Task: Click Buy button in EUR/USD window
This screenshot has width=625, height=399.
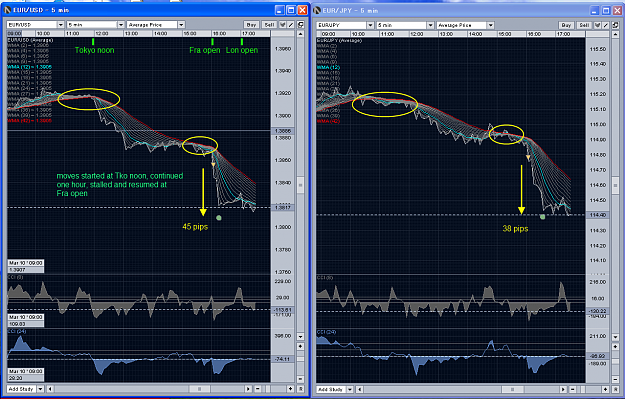Action: click(251, 25)
